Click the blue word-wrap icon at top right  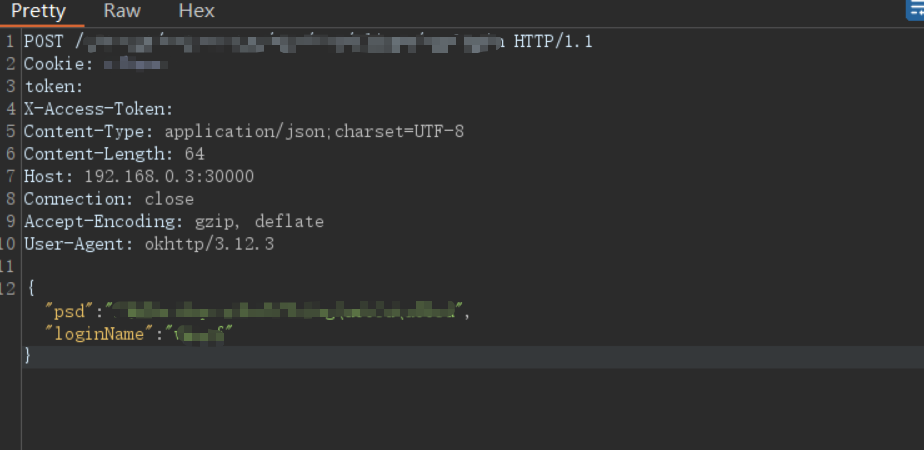[916, 10]
